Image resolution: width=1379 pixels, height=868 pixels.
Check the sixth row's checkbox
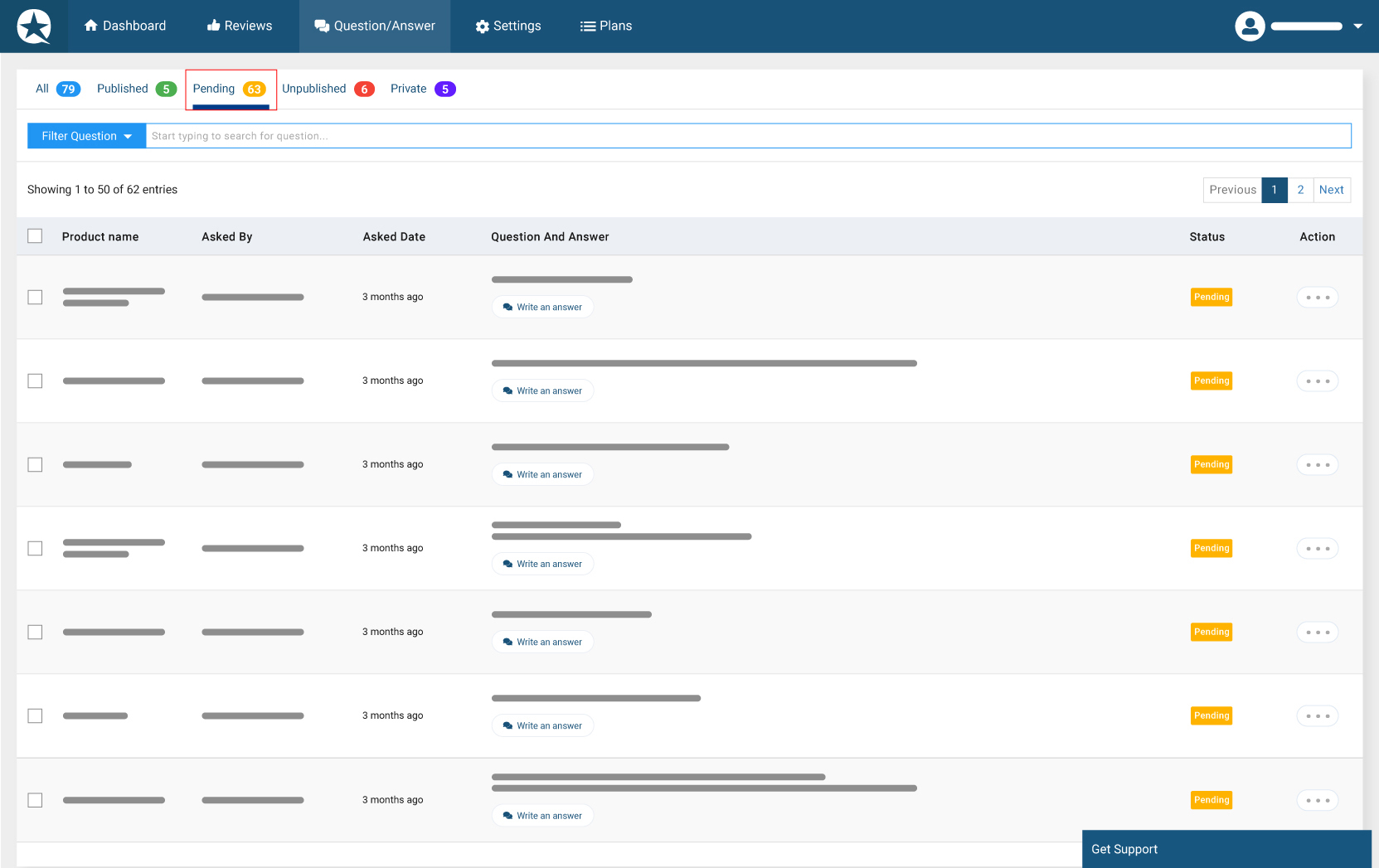tap(35, 715)
